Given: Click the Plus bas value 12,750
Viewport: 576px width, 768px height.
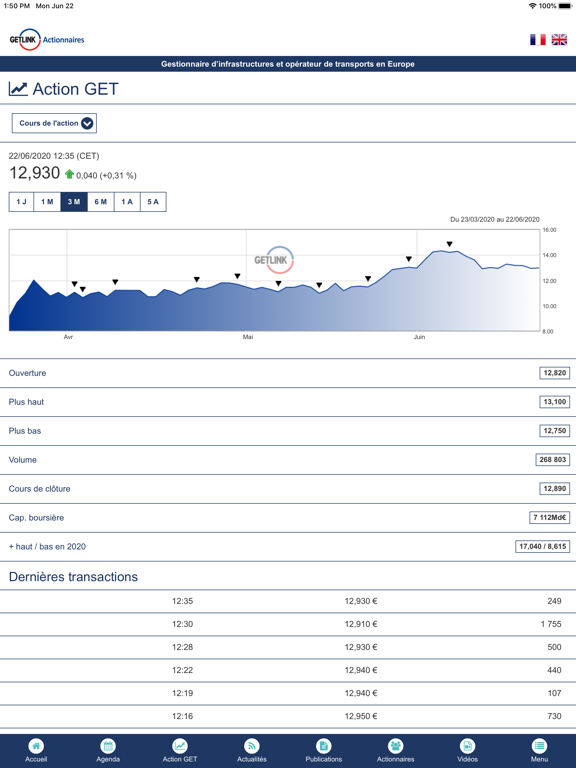Looking at the screenshot, I should (554, 431).
